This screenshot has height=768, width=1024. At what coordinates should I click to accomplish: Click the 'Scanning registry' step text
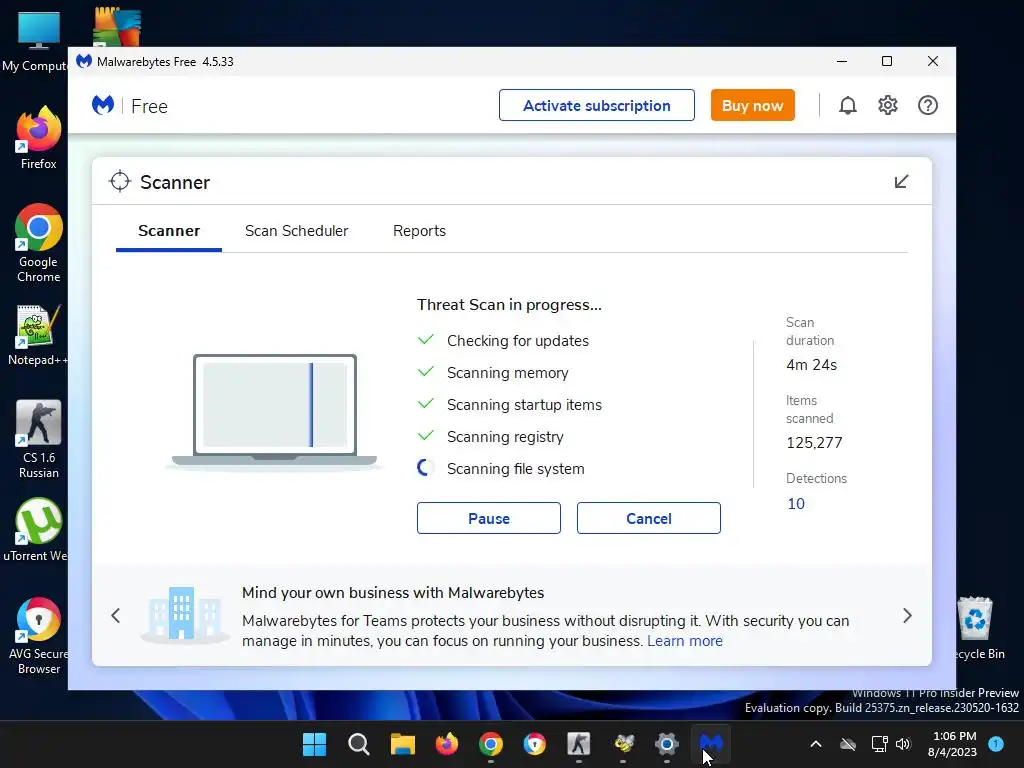pos(505,437)
